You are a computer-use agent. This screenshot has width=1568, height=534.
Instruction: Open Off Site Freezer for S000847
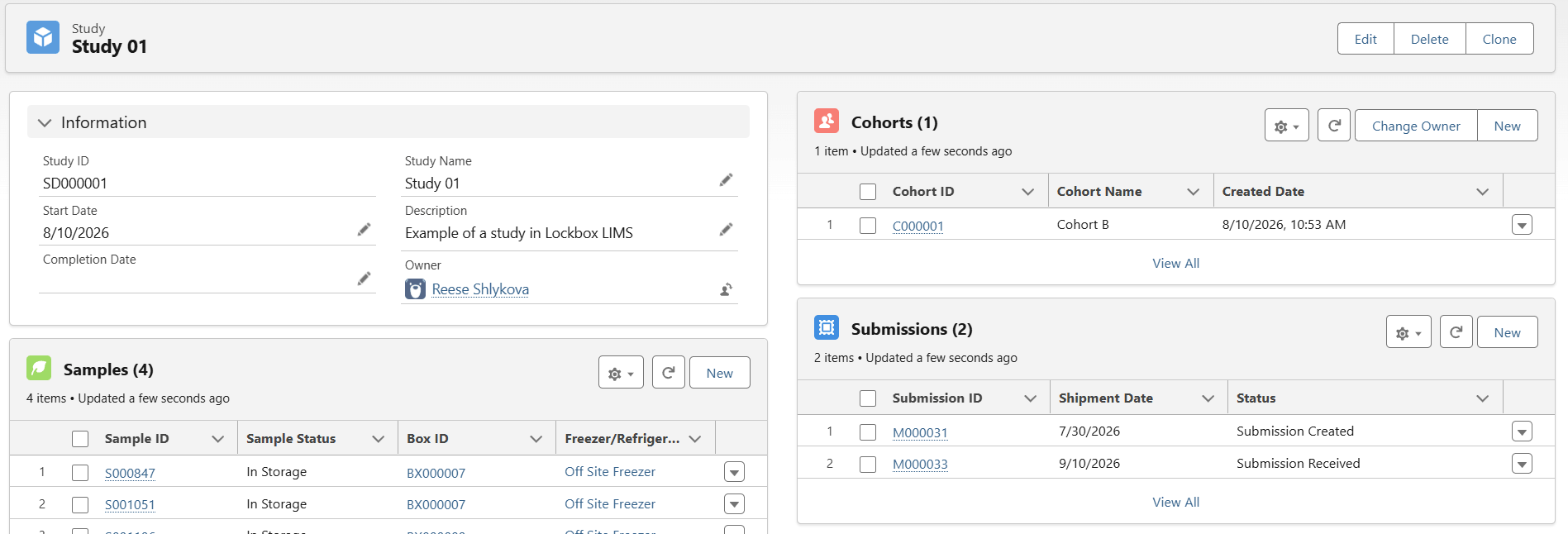(x=610, y=472)
